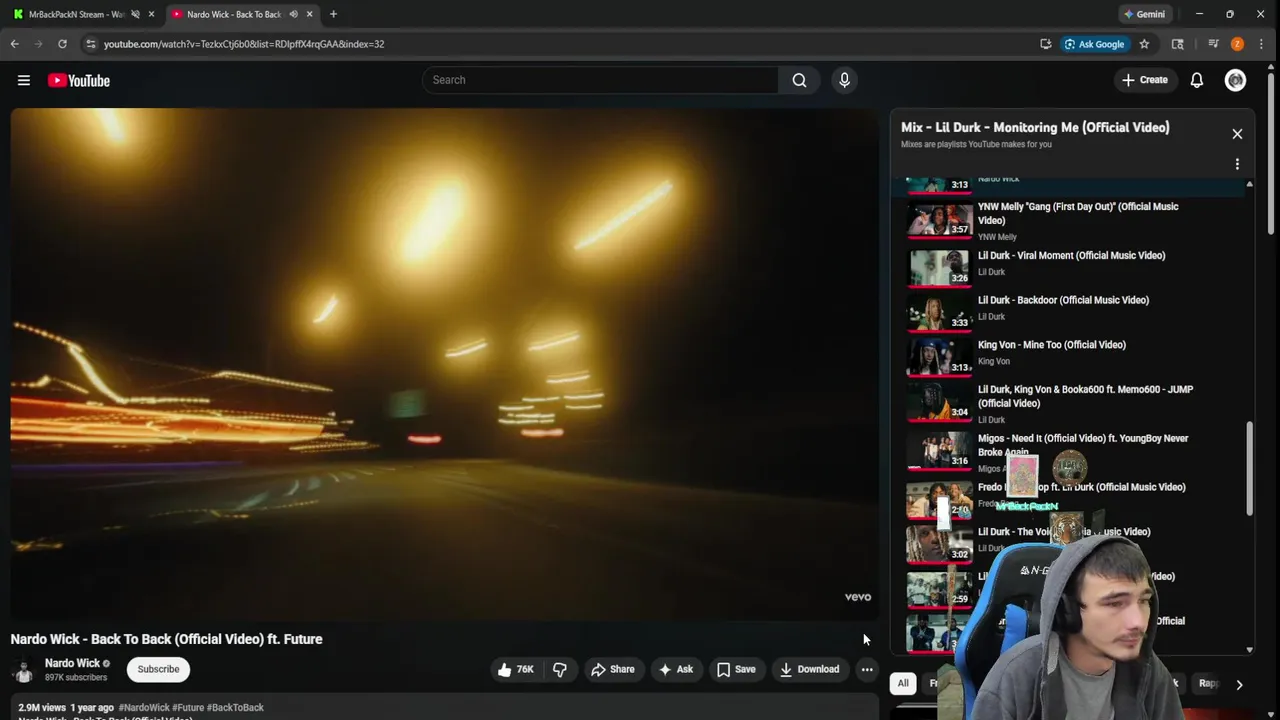Viewport: 1280px width, 720px height.
Task: Open the Nardo Wick channel avatar
Action: [x=23, y=671]
